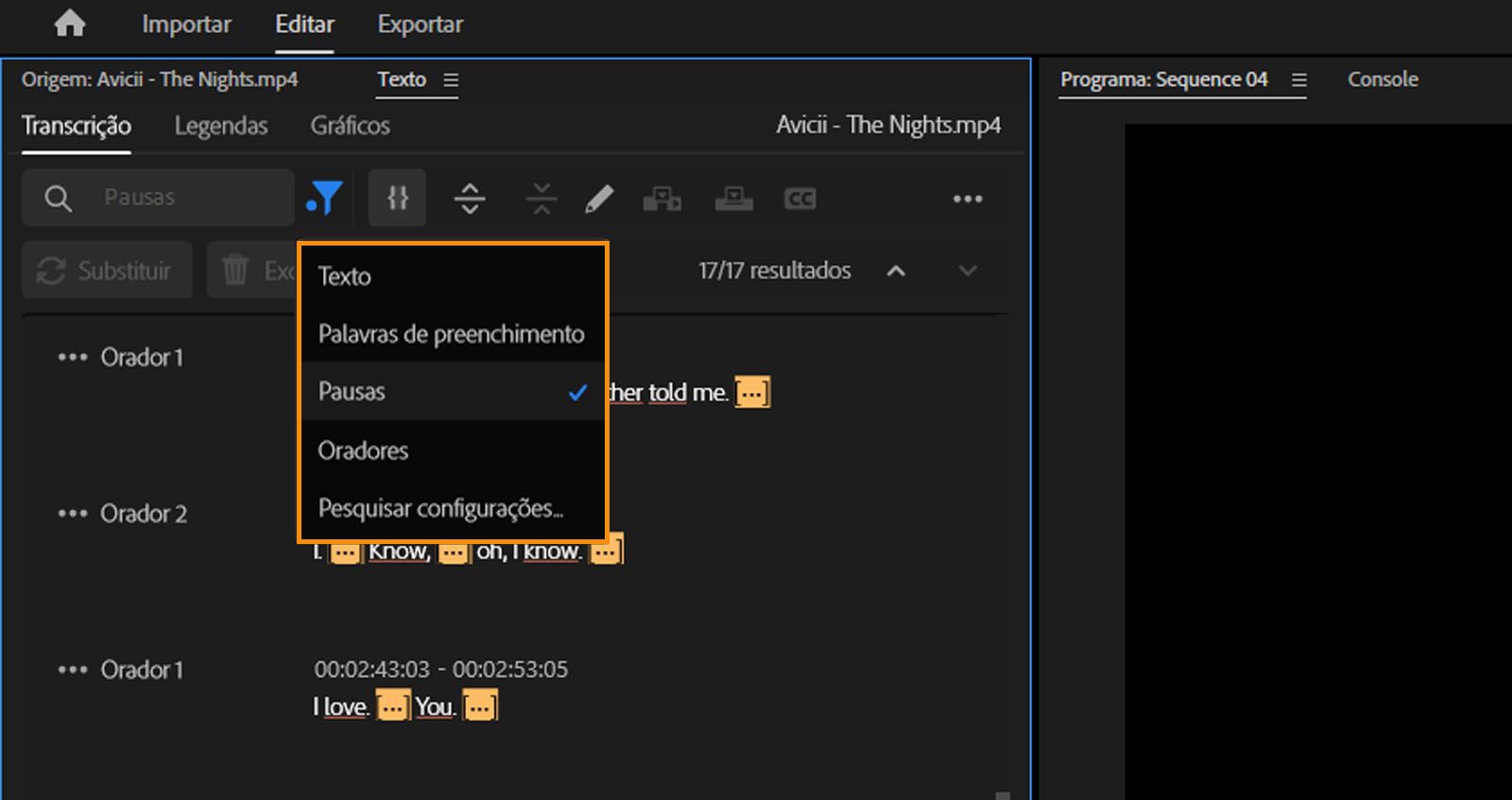Click the merge segments icon
The height and width of the screenshot is (800, 1512).
coord(541,198)
